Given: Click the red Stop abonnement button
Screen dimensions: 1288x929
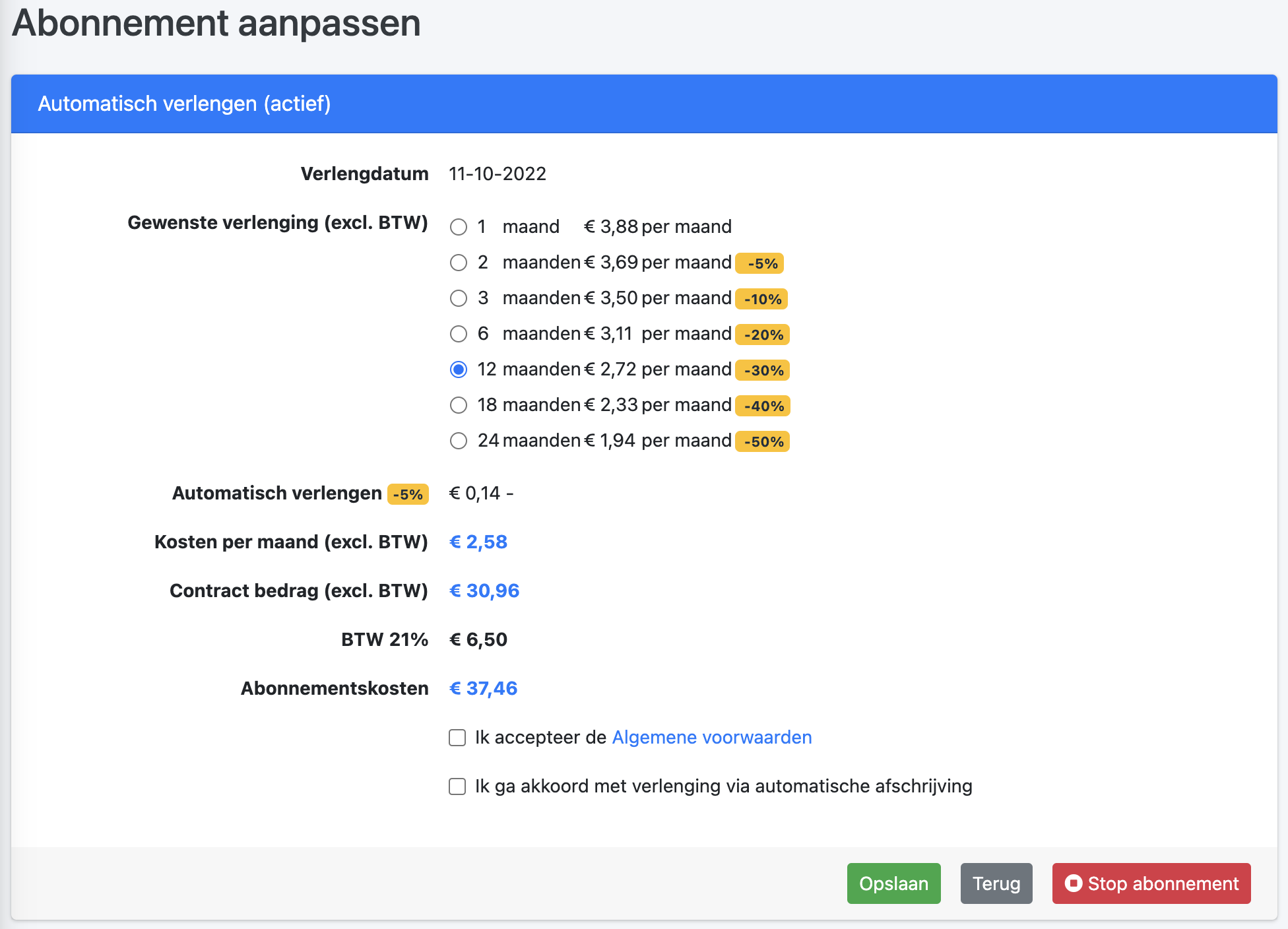Looking at the screenshot, I should (1151, 883).
